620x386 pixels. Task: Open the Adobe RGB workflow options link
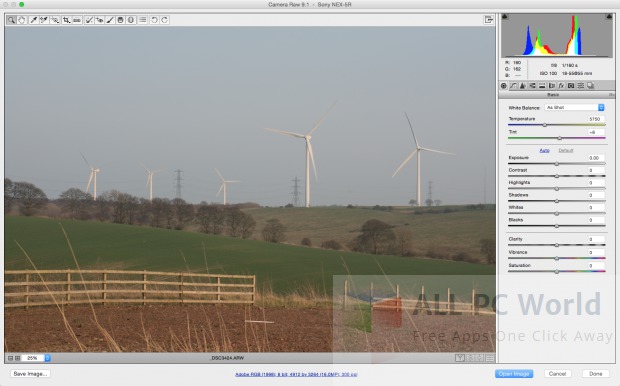[296, 374]
